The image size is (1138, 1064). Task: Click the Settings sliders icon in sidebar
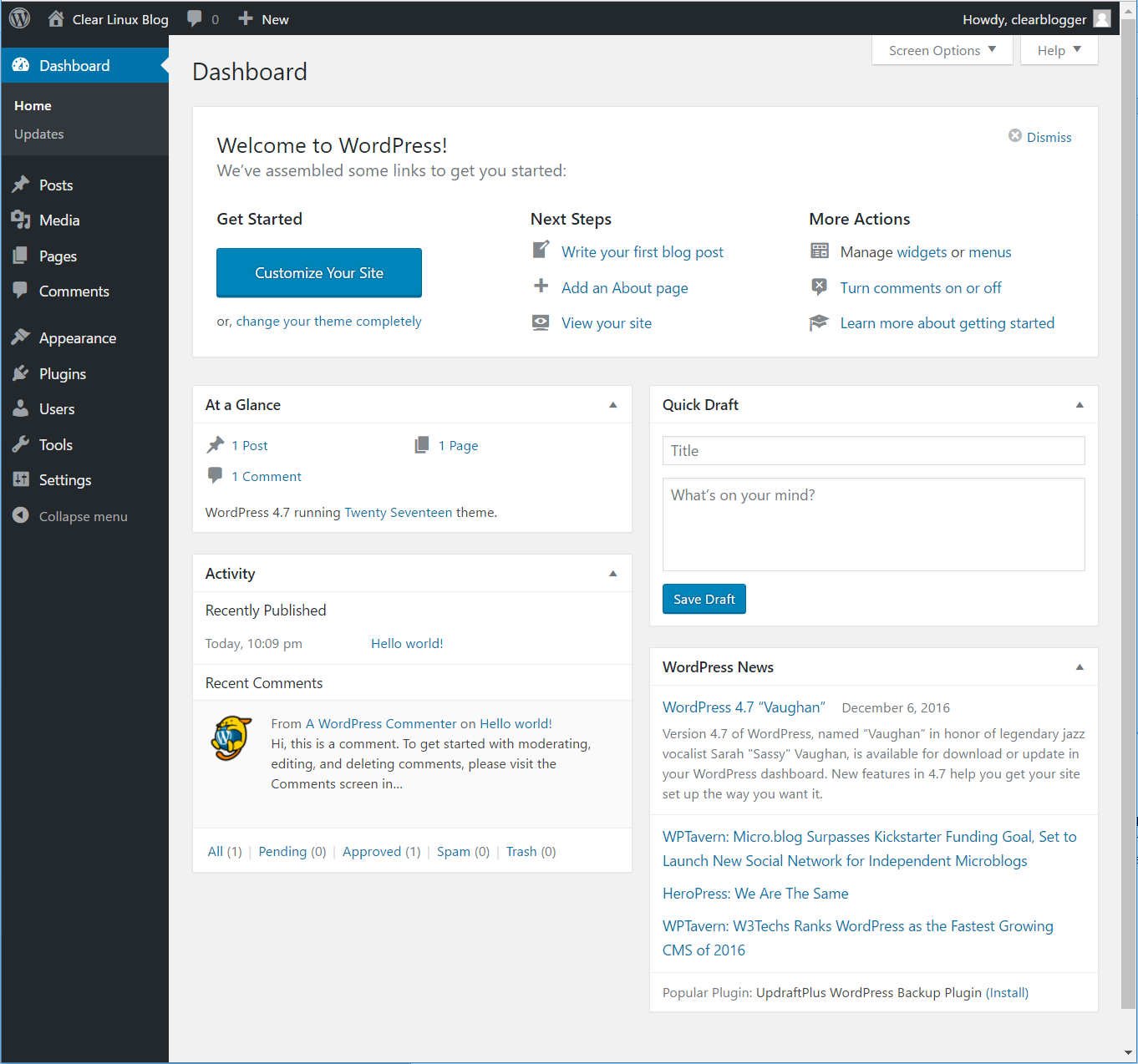point(21,479)
